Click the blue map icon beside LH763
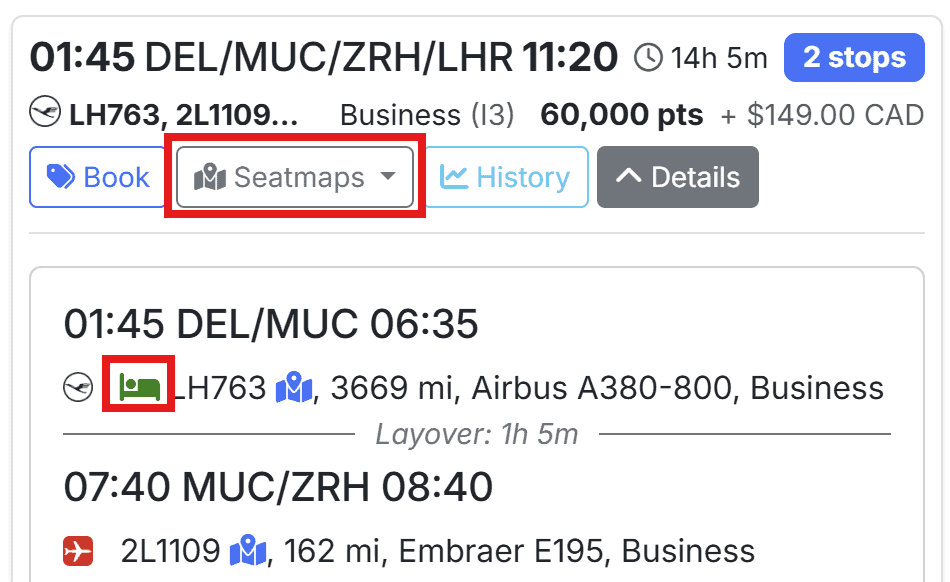The image size is (950, 582). click(x=294, y=387)
